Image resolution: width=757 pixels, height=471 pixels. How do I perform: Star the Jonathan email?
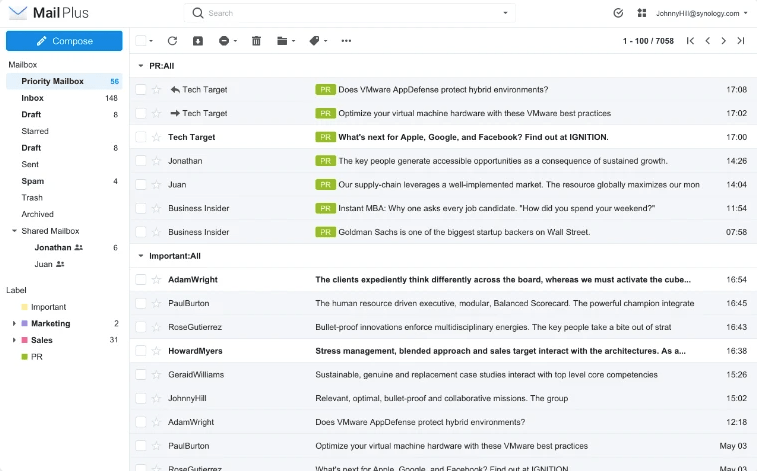pos(156,161)
